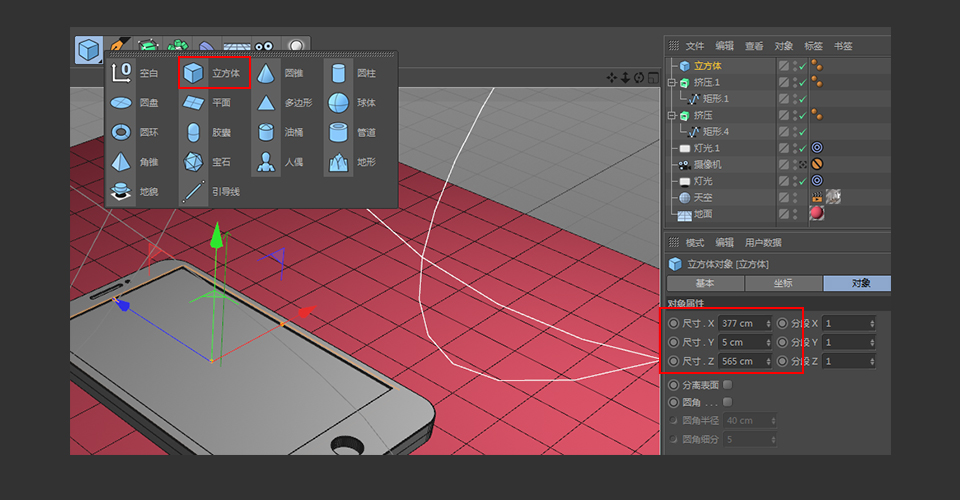Click the 尺寸 Y input field

pos(740,342)
